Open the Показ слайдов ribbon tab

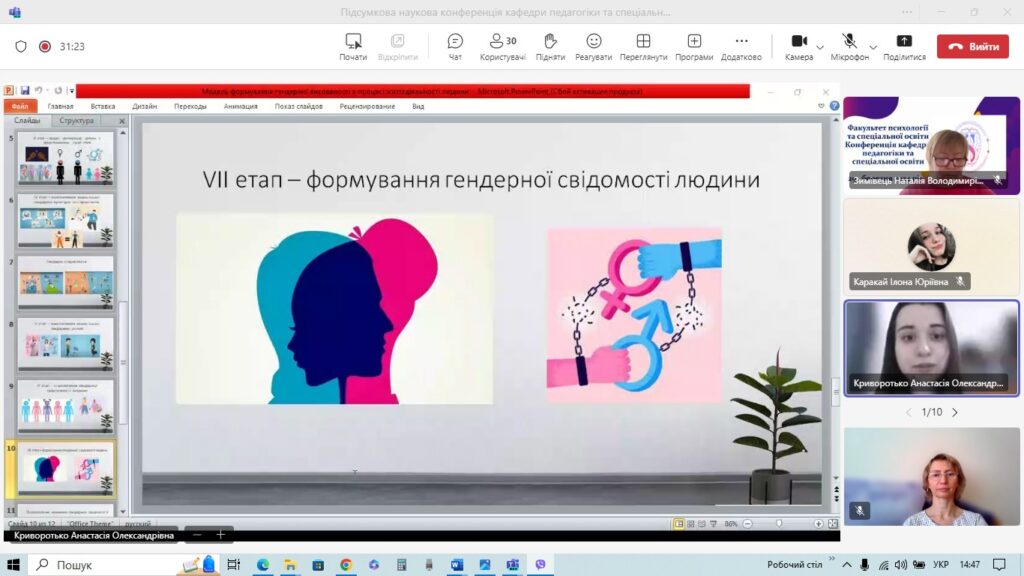298,106
